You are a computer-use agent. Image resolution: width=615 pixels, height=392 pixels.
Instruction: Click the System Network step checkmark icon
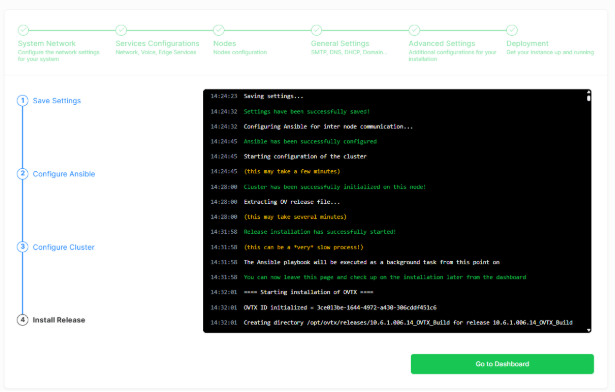coord(23,30)
